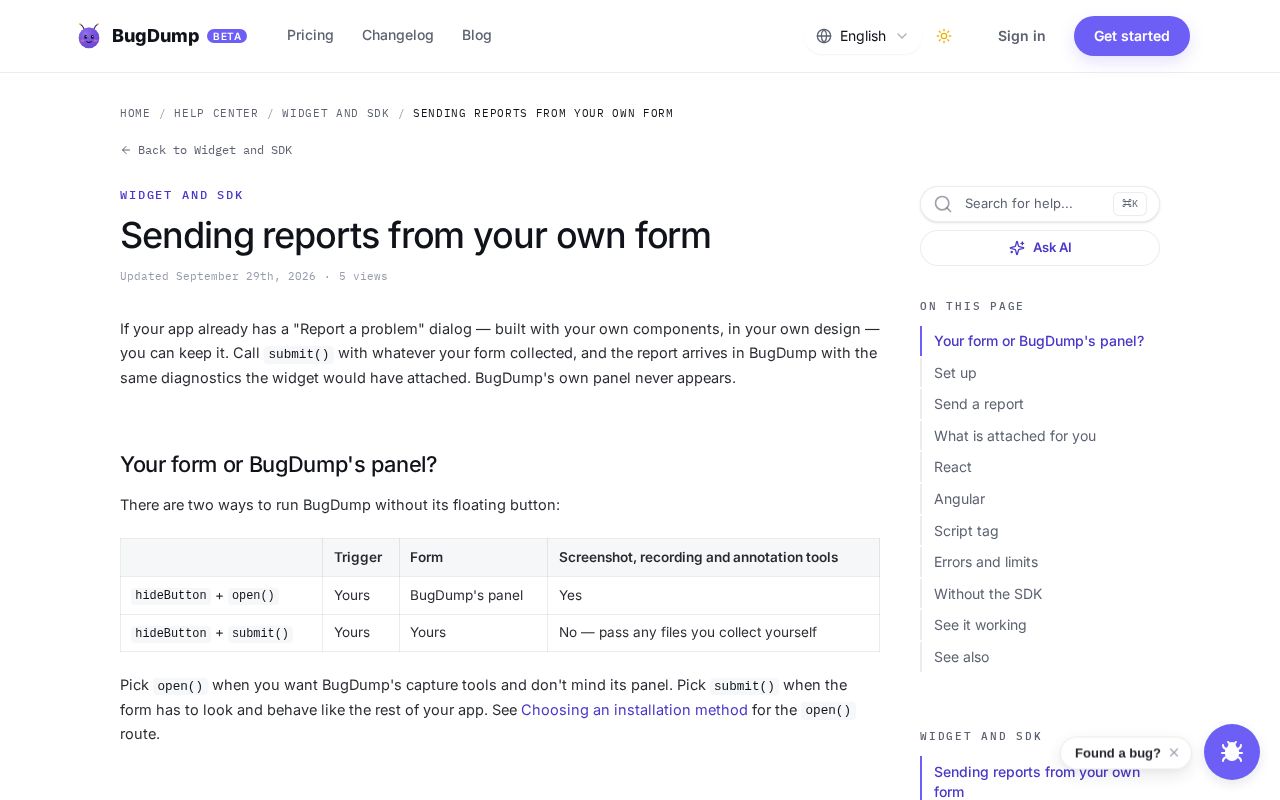Dismiss the Found a bug? tooltip
The width and height of the screenshot is (1280, 800).
1174,753
